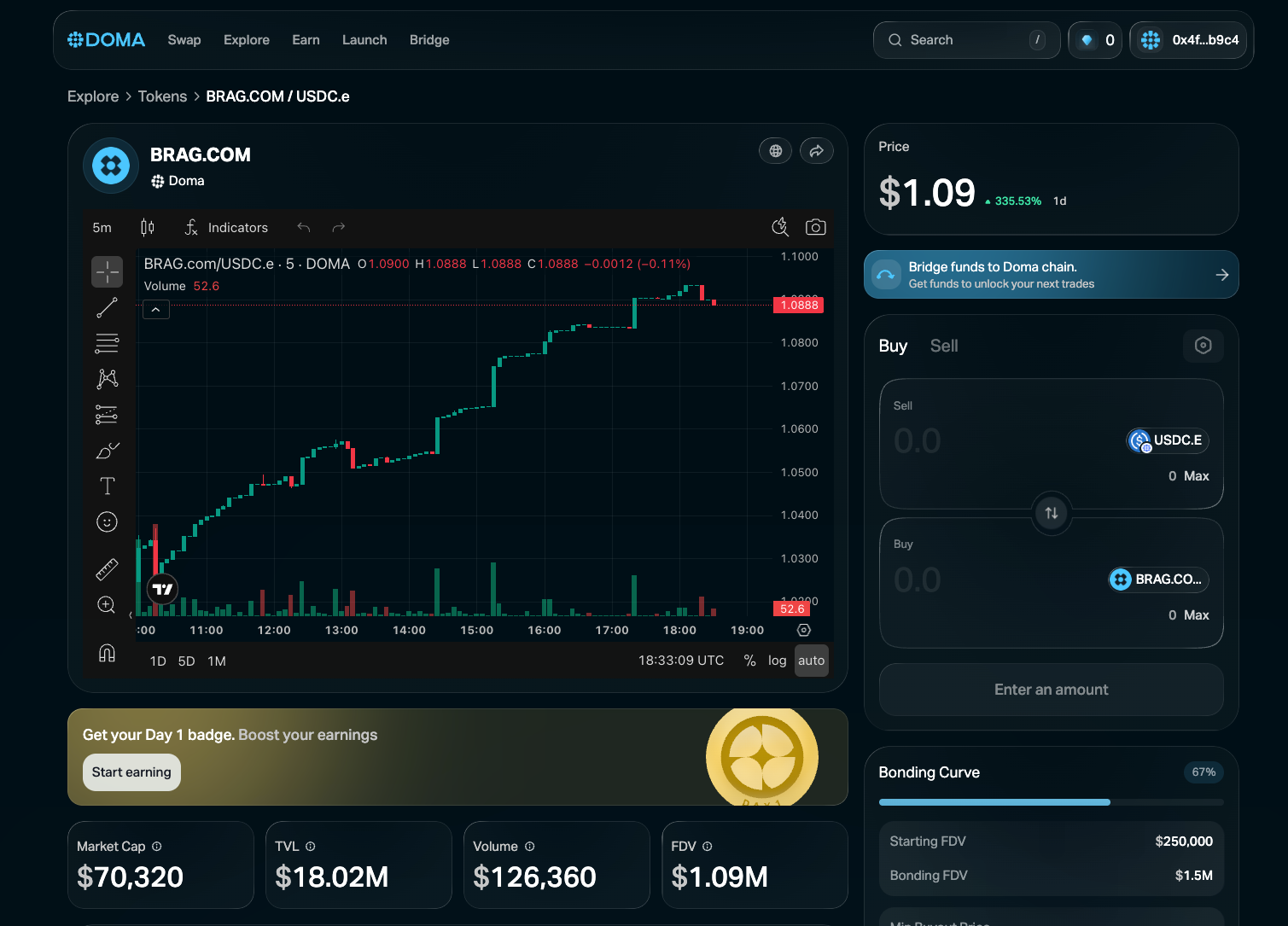Open the 5m interval dropdown
This screenshot has width=1288, height=926.
point(102,228)
